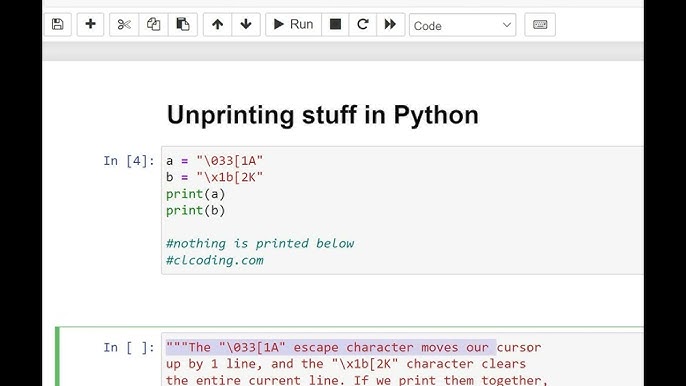
Task: Click the print(b) line in the code
Action: tap(196, 211)
